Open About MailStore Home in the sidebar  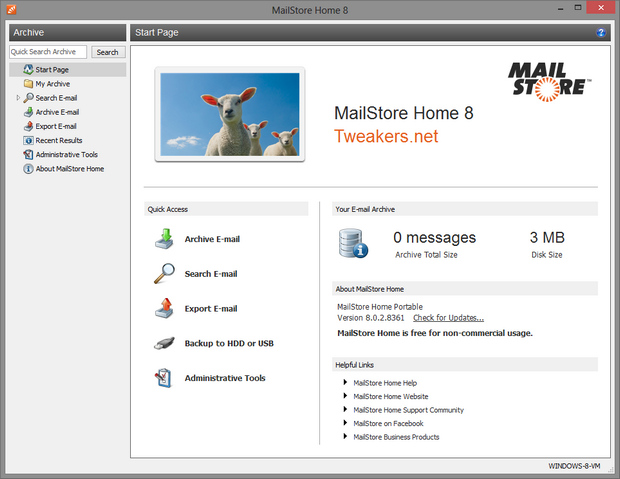coord(70,169)
